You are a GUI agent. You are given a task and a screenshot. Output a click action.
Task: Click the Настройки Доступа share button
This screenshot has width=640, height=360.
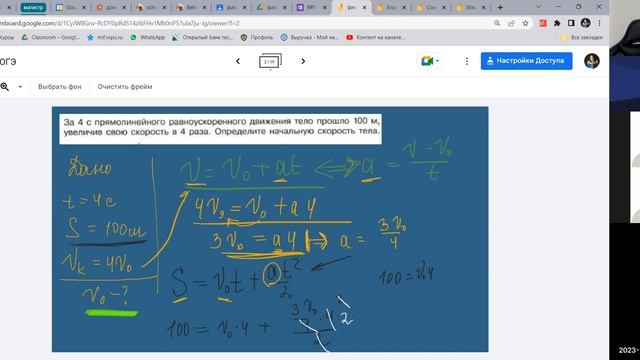point(527,61)
